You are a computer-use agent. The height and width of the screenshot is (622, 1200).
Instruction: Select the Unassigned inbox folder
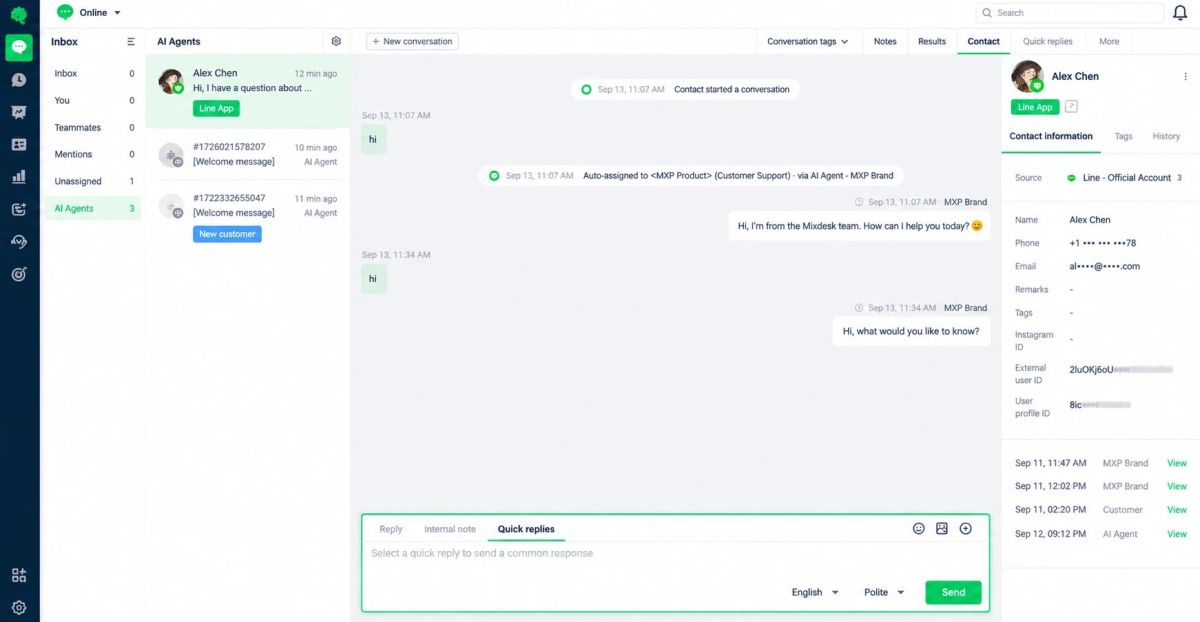pyautogui.click(x=94, y=181)
